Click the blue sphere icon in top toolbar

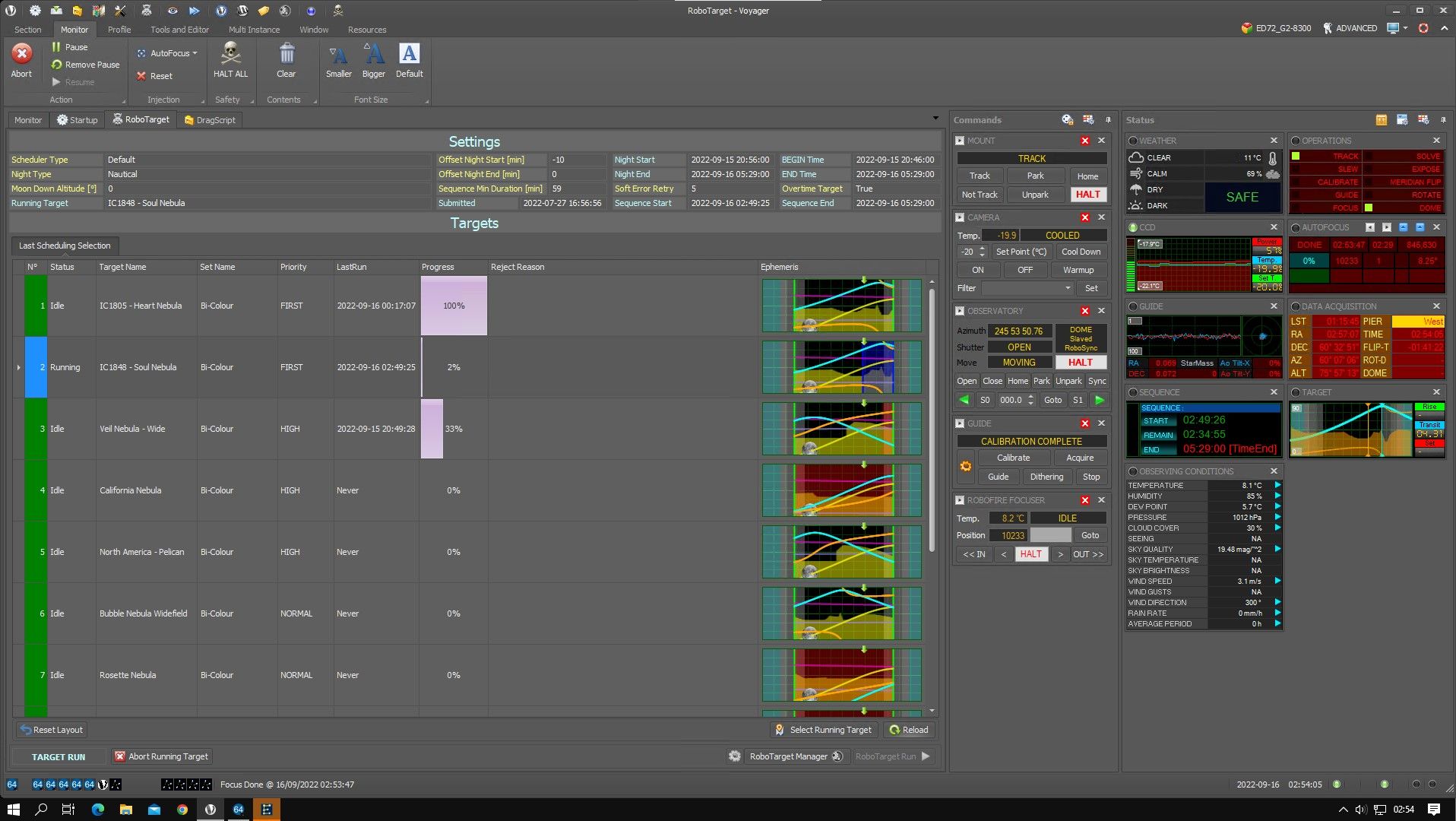[311, 11]
